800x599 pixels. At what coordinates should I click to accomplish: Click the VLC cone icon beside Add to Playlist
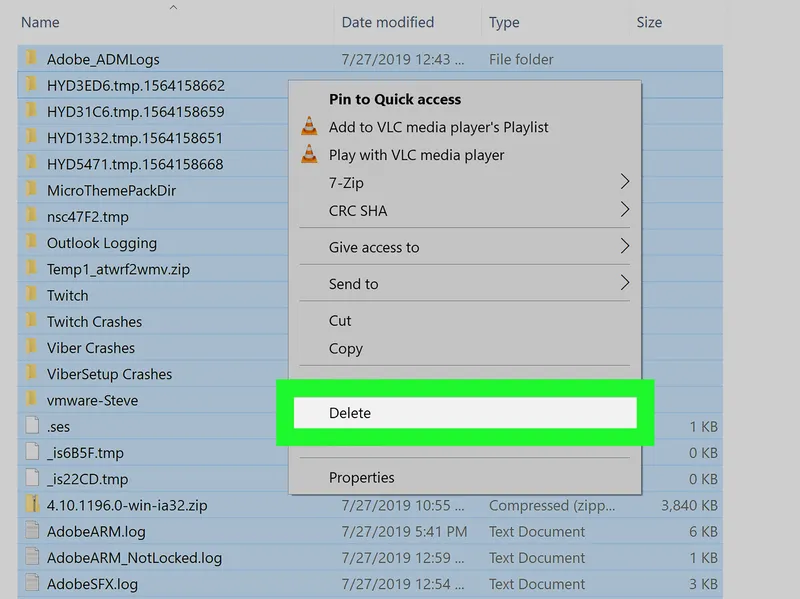(309, 127)
